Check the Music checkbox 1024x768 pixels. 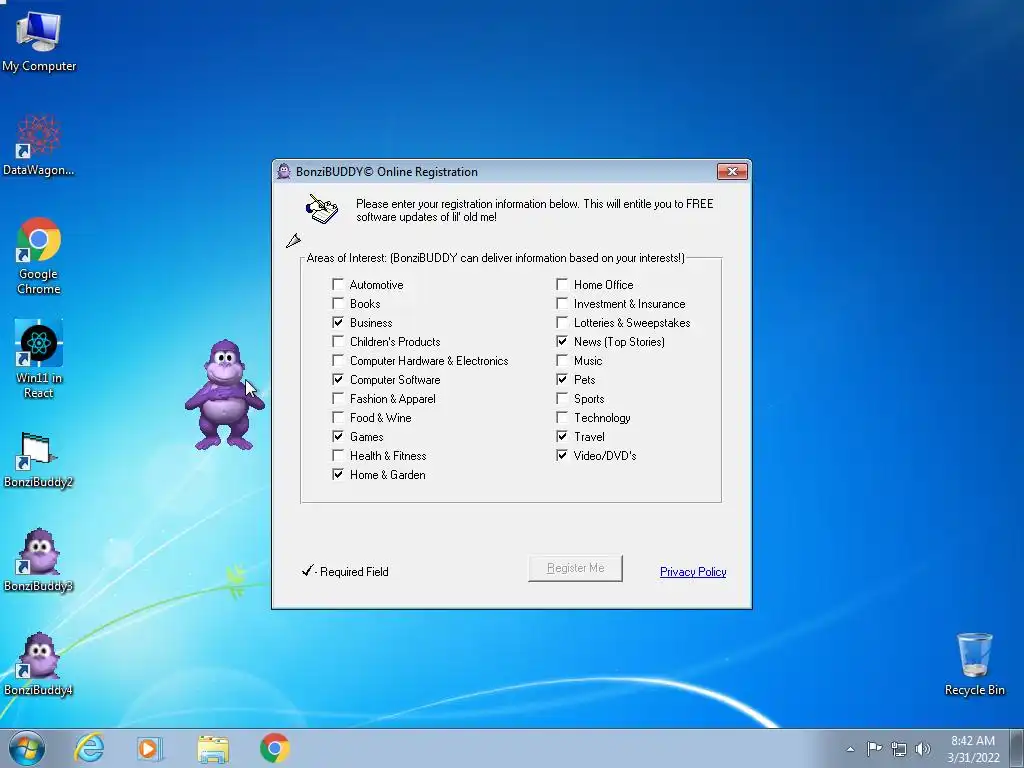pos(562,360)
